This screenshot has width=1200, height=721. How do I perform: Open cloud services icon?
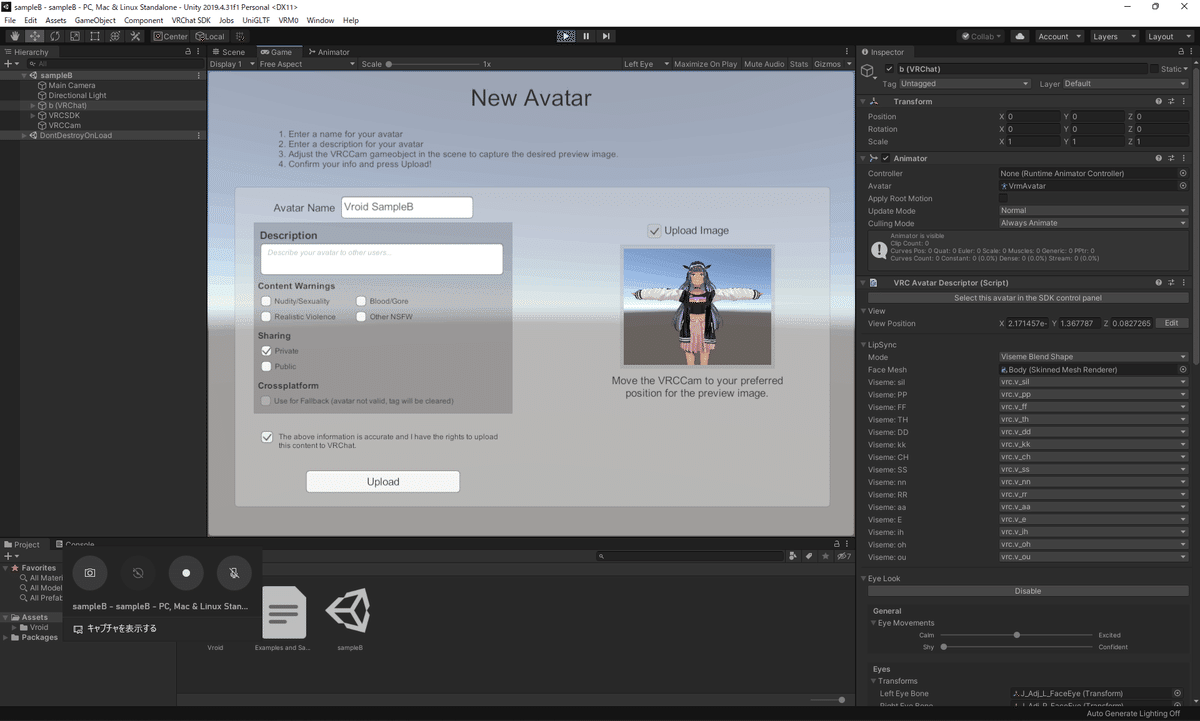[1020, 36]
